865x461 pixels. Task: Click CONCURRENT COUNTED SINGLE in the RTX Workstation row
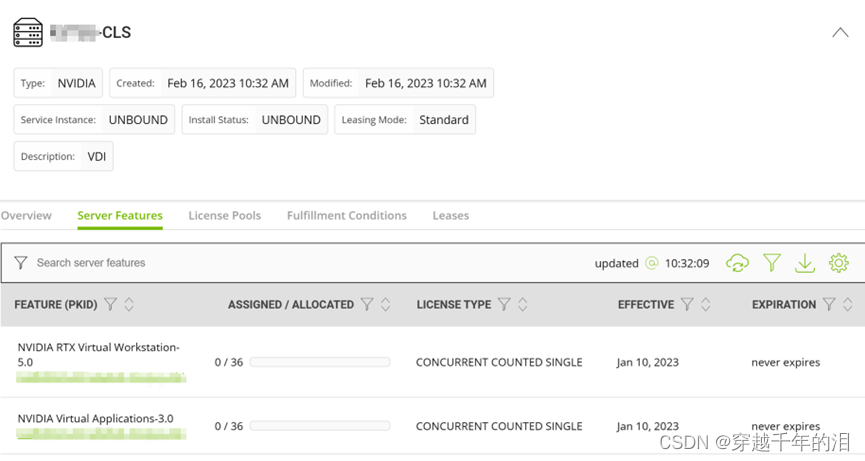(499, 362)
